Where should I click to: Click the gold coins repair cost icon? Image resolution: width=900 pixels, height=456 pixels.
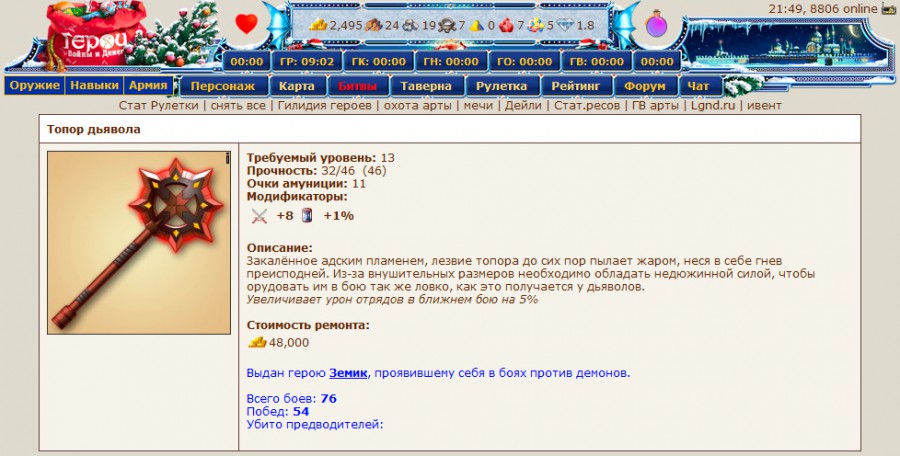(x=257, y=342)
